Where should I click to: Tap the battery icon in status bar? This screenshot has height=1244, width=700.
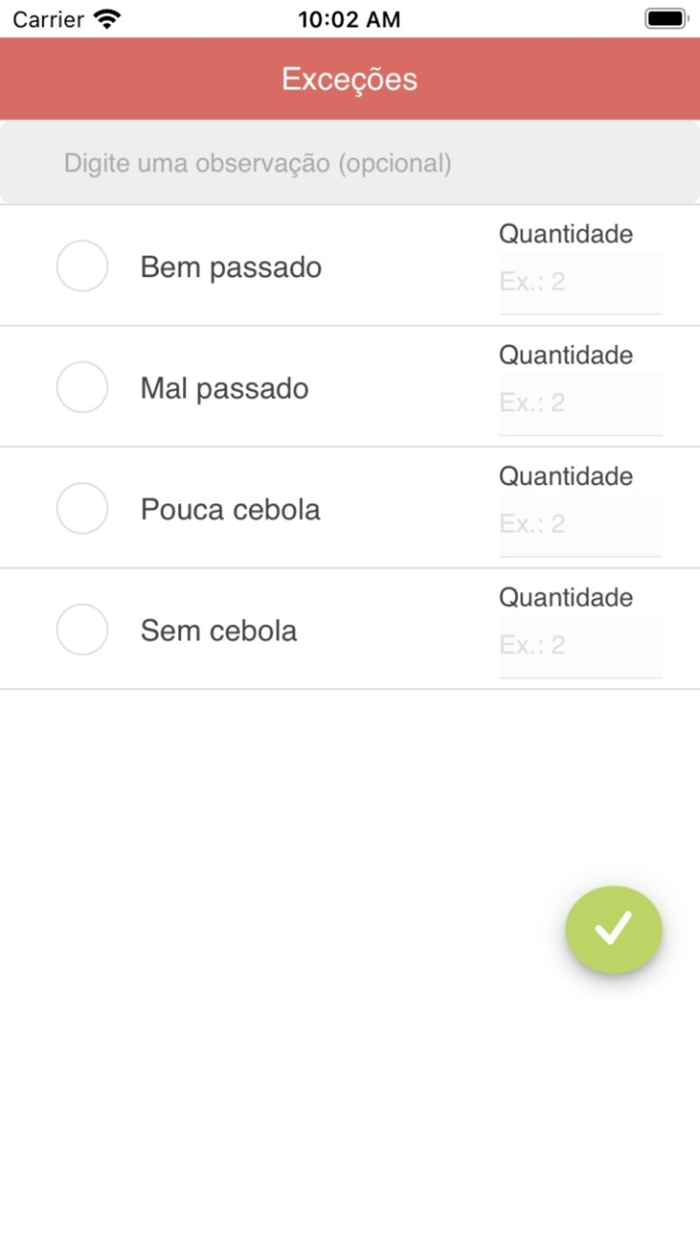point(665,19)
